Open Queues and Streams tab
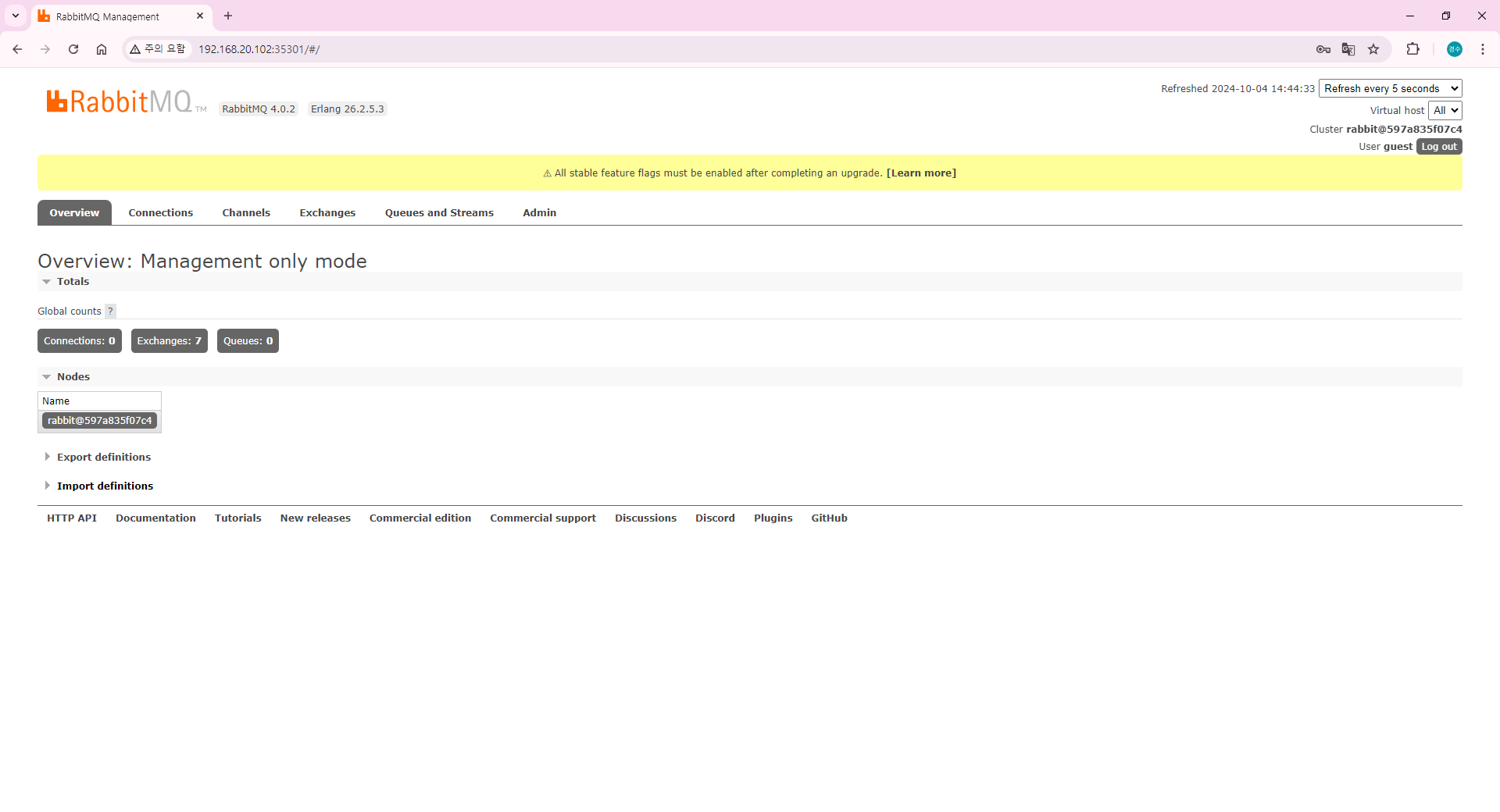The width and height of the screenshot is (1500, 812). [x=439, y=212]
